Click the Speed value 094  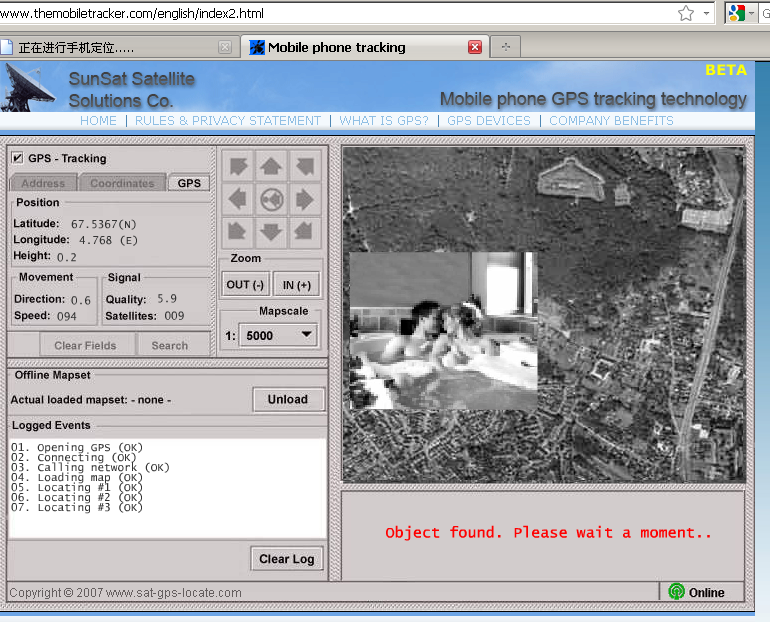(67, 316)
